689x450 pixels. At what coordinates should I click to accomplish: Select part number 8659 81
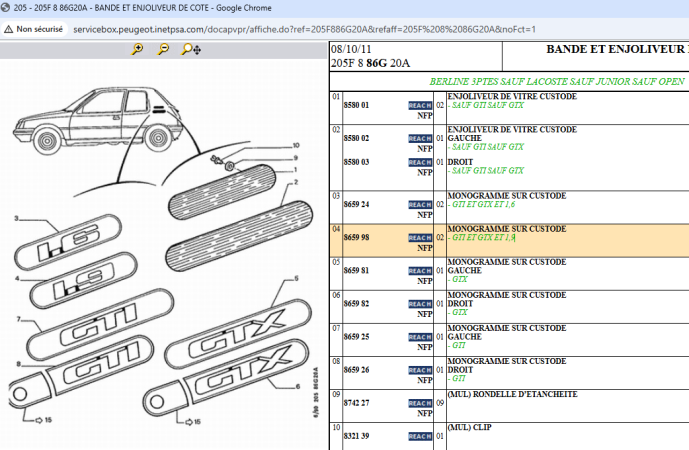(x=357, y=270)
